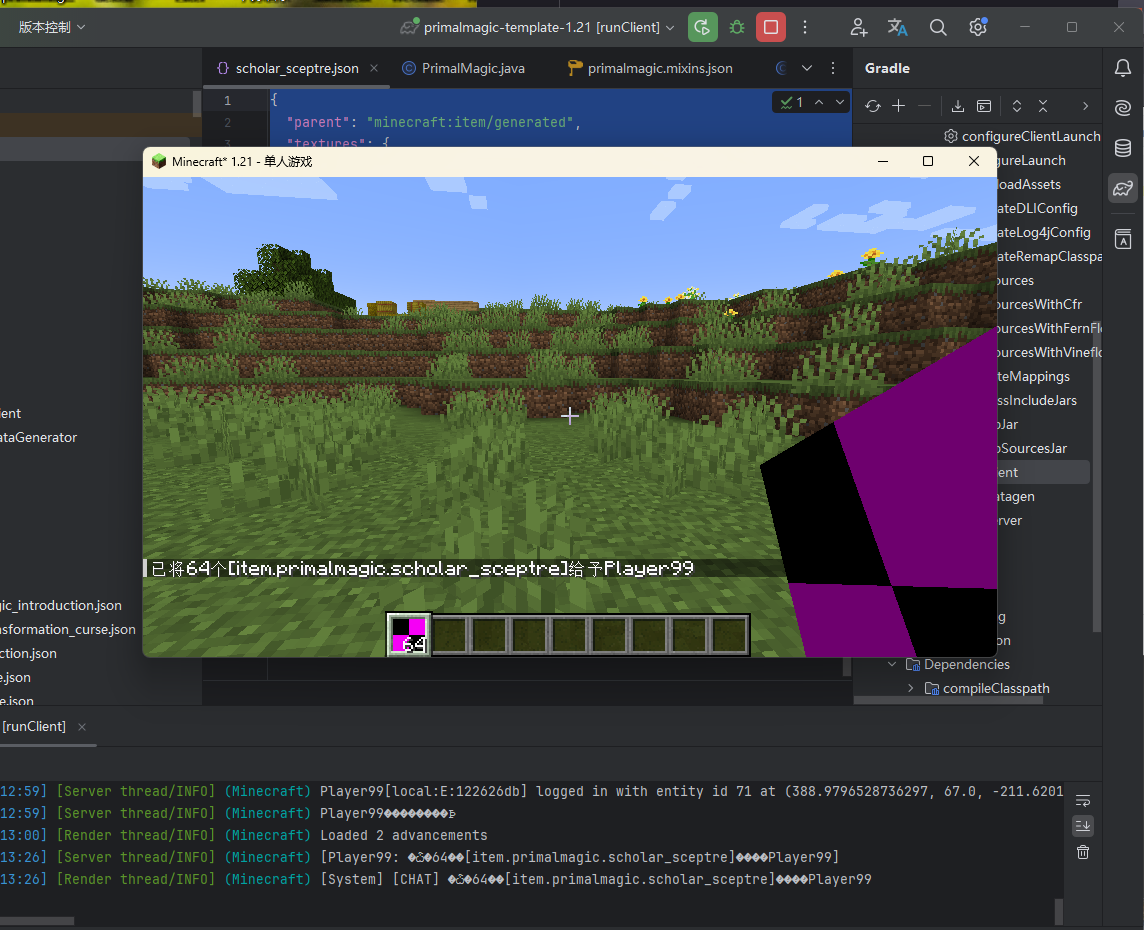Expand all Gradle tree nodes

pos(1016,106)
